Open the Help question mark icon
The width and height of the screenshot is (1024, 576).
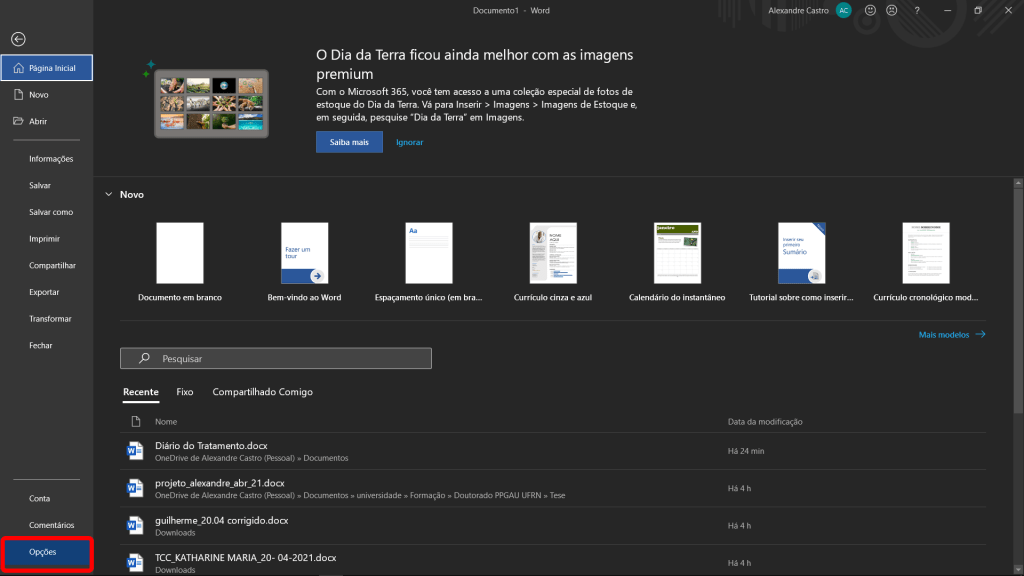click(916, 10)
